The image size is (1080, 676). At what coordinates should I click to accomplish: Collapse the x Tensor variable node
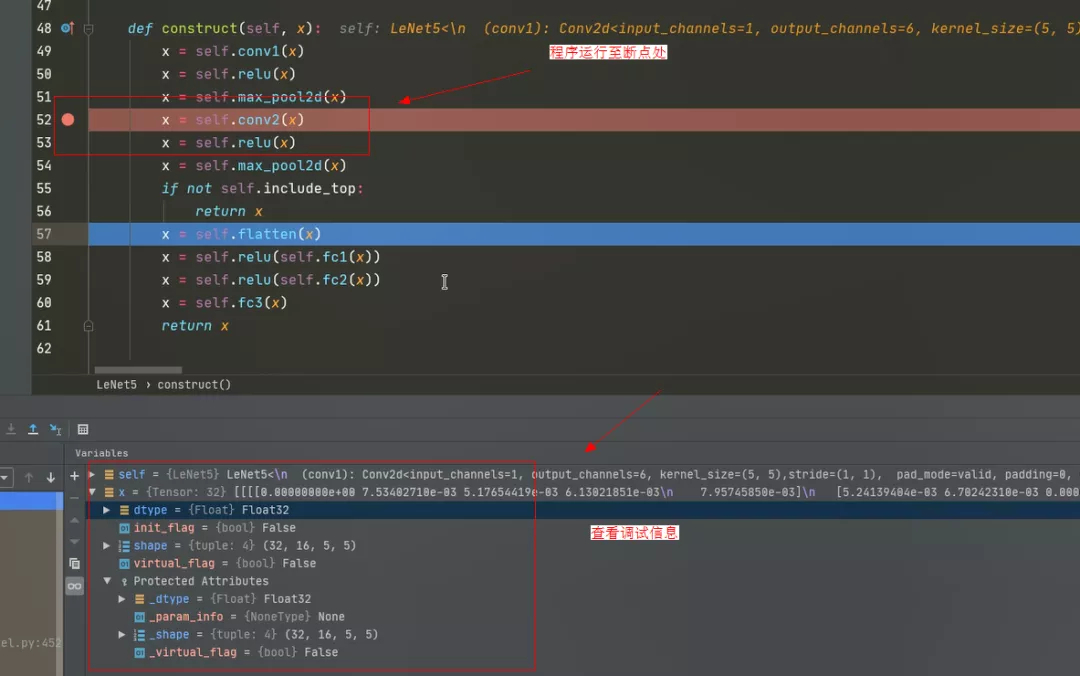(x=93, y=493)
